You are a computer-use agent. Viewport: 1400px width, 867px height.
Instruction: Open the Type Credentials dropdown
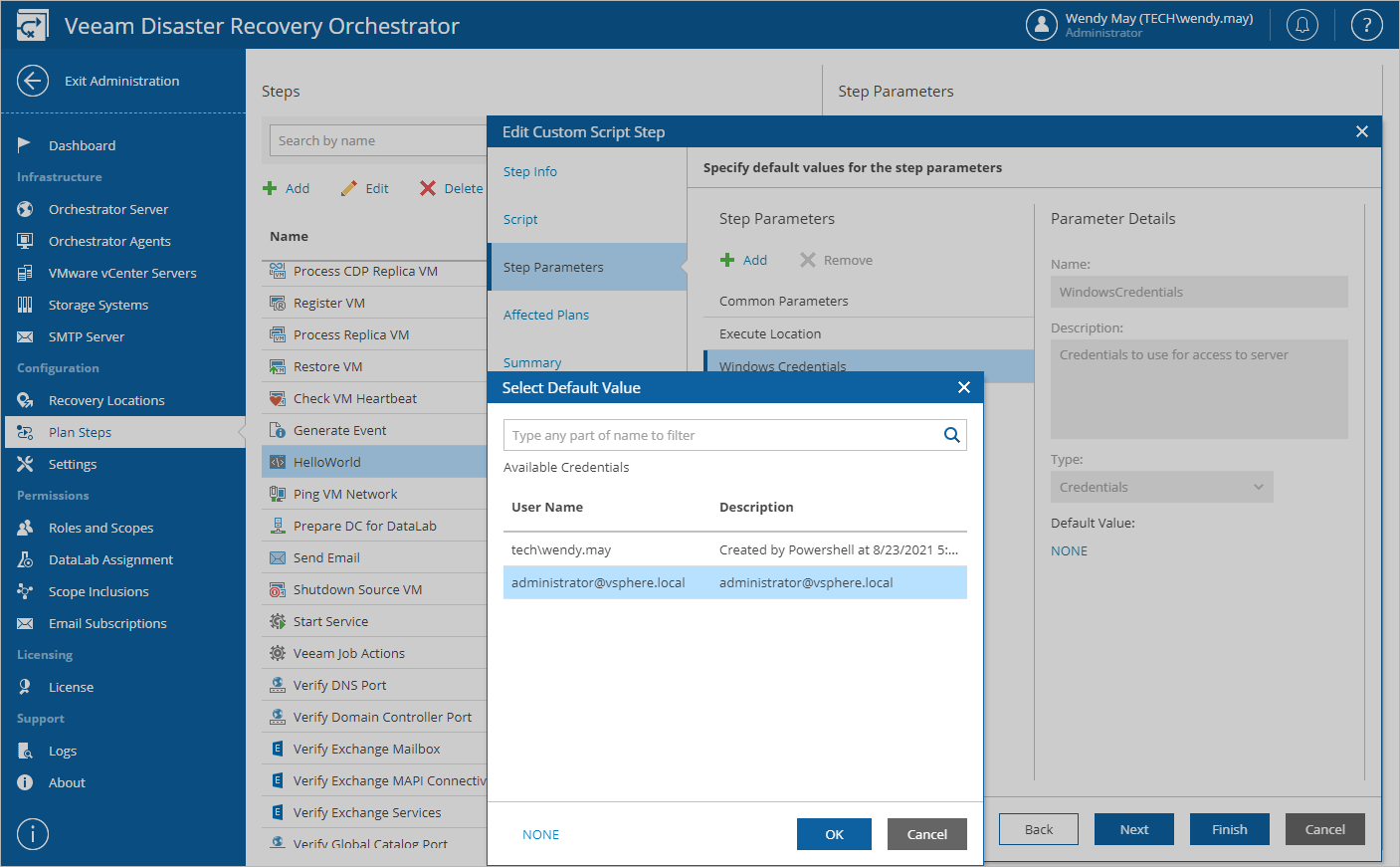point(1161,487)
